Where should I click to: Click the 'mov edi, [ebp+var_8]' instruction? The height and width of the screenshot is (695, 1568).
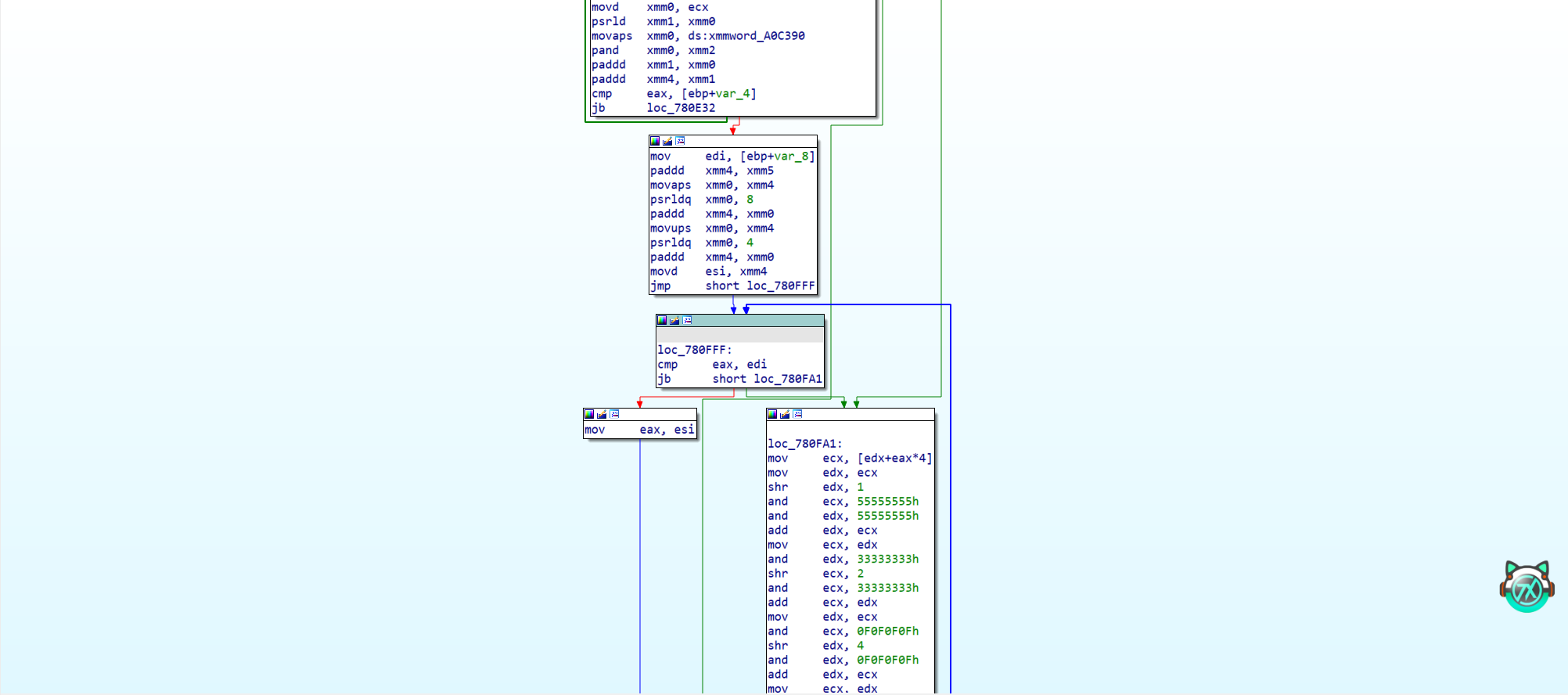pyautogui.click(x=732, y=157)
